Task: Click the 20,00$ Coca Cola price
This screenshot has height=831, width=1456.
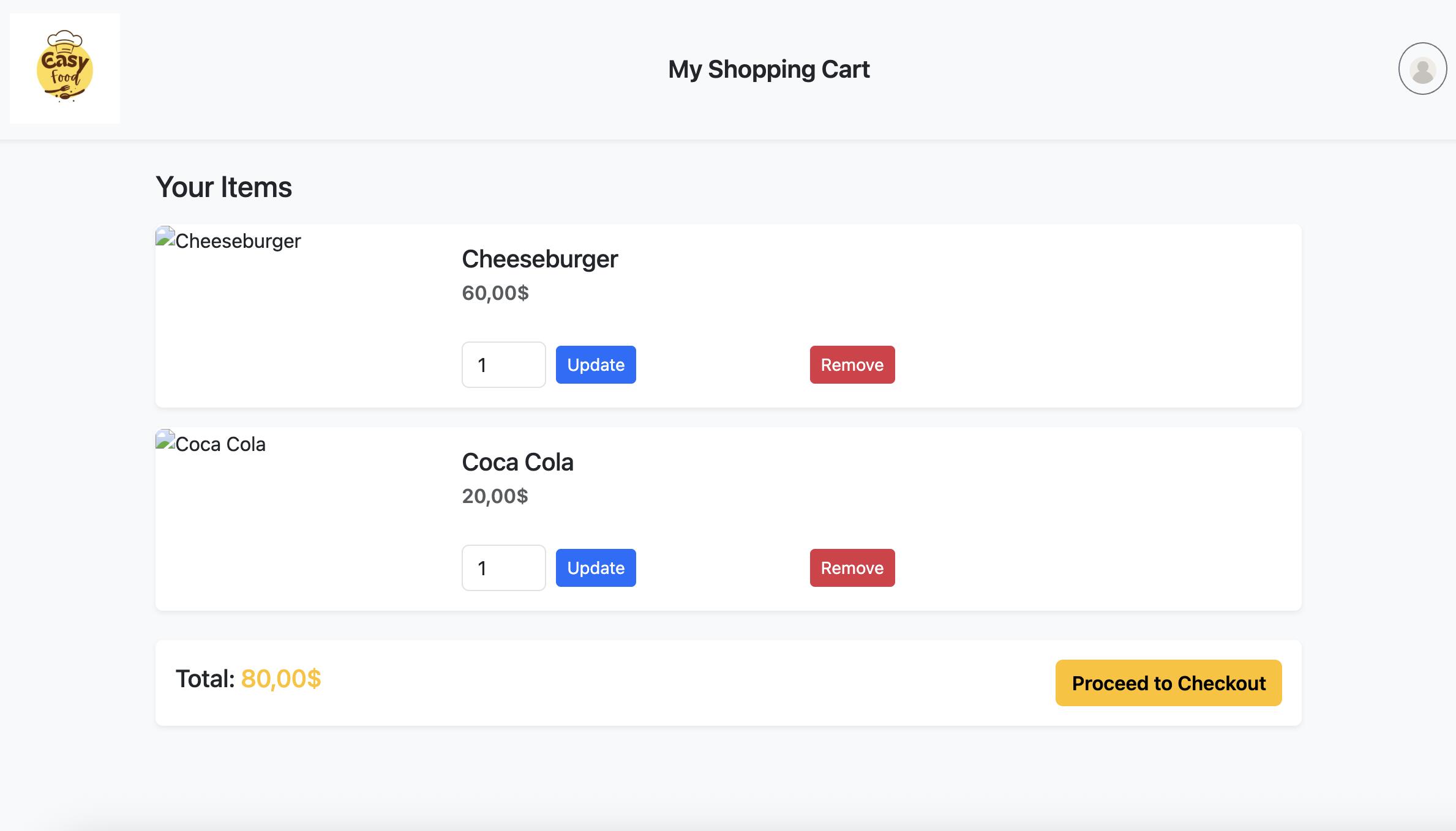Action: click(x=495, y=496)
